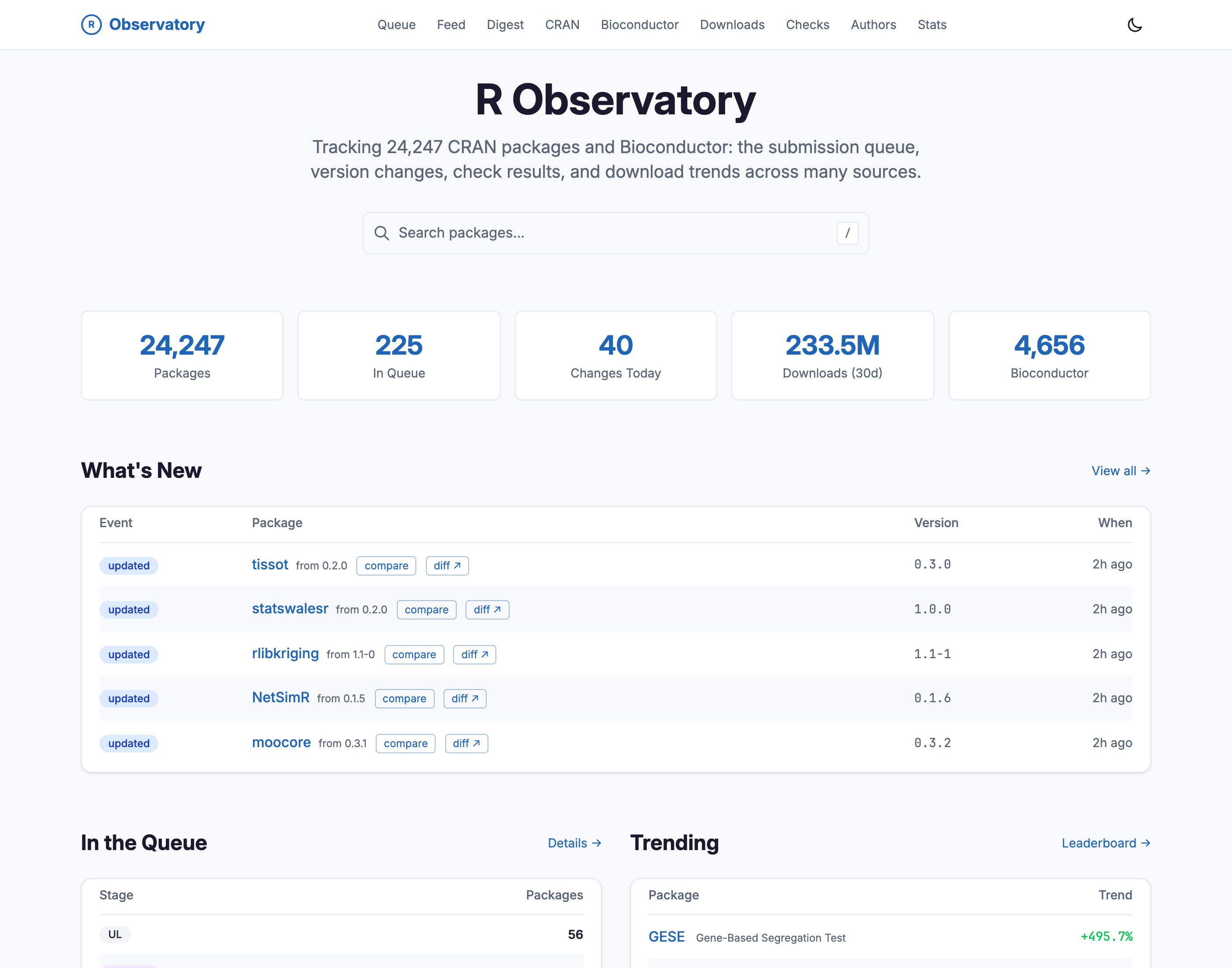Open the Trending Leaderboard link
Viewport: 1232px width, 968px height.
pyautogui.click(x=1106, y=843)
